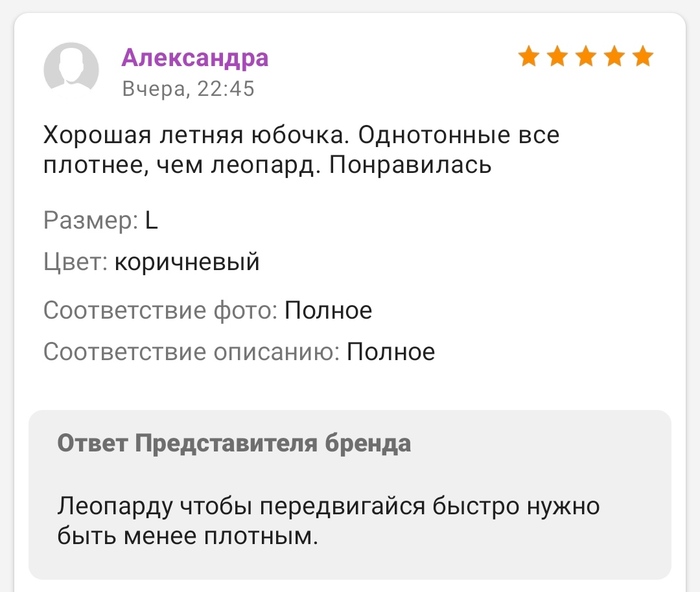
Task: Click 'Полное' next to Соответствие описанию
Action: click(391, 352)
